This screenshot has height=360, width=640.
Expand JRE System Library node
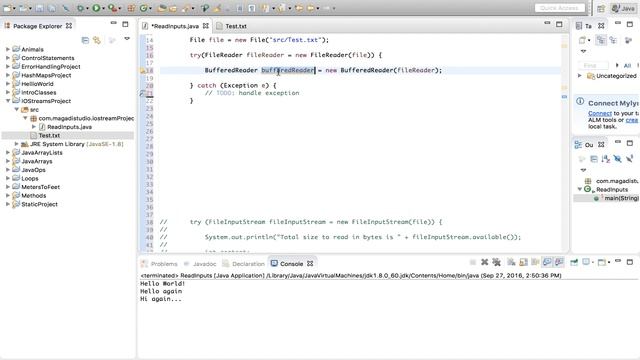(16, 144)
